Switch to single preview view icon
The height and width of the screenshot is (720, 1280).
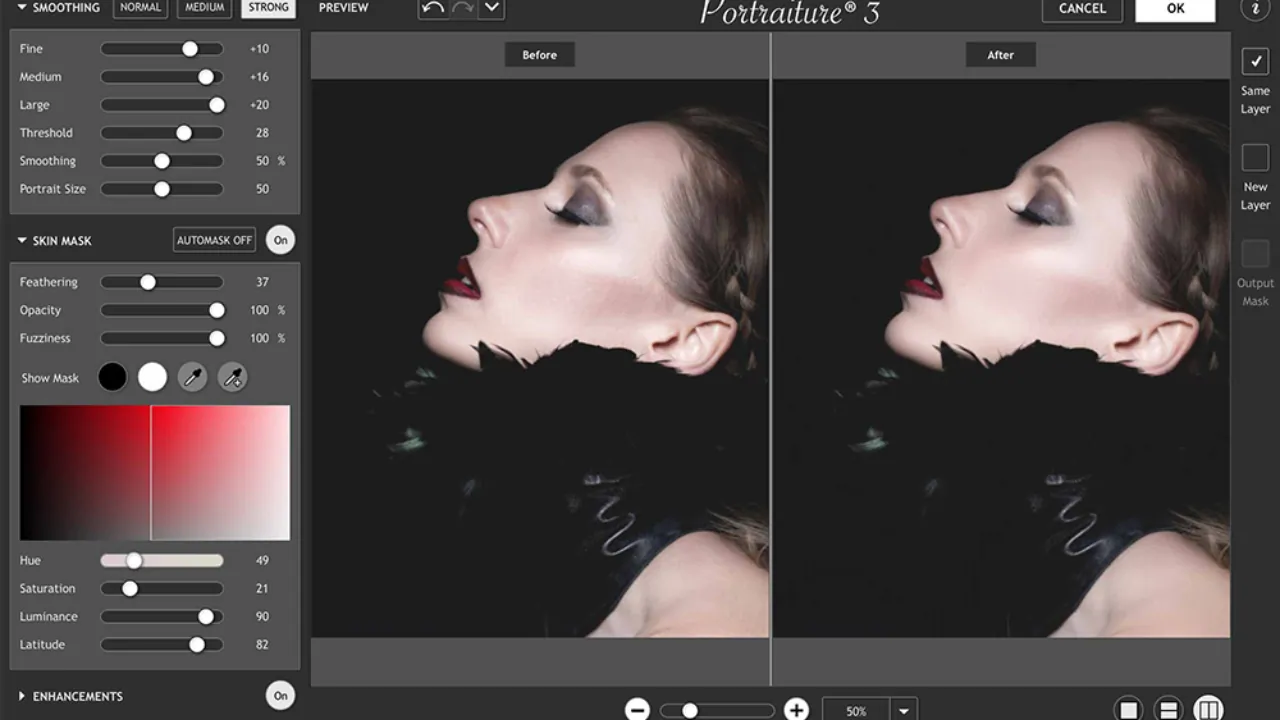tap(1128, 709)
